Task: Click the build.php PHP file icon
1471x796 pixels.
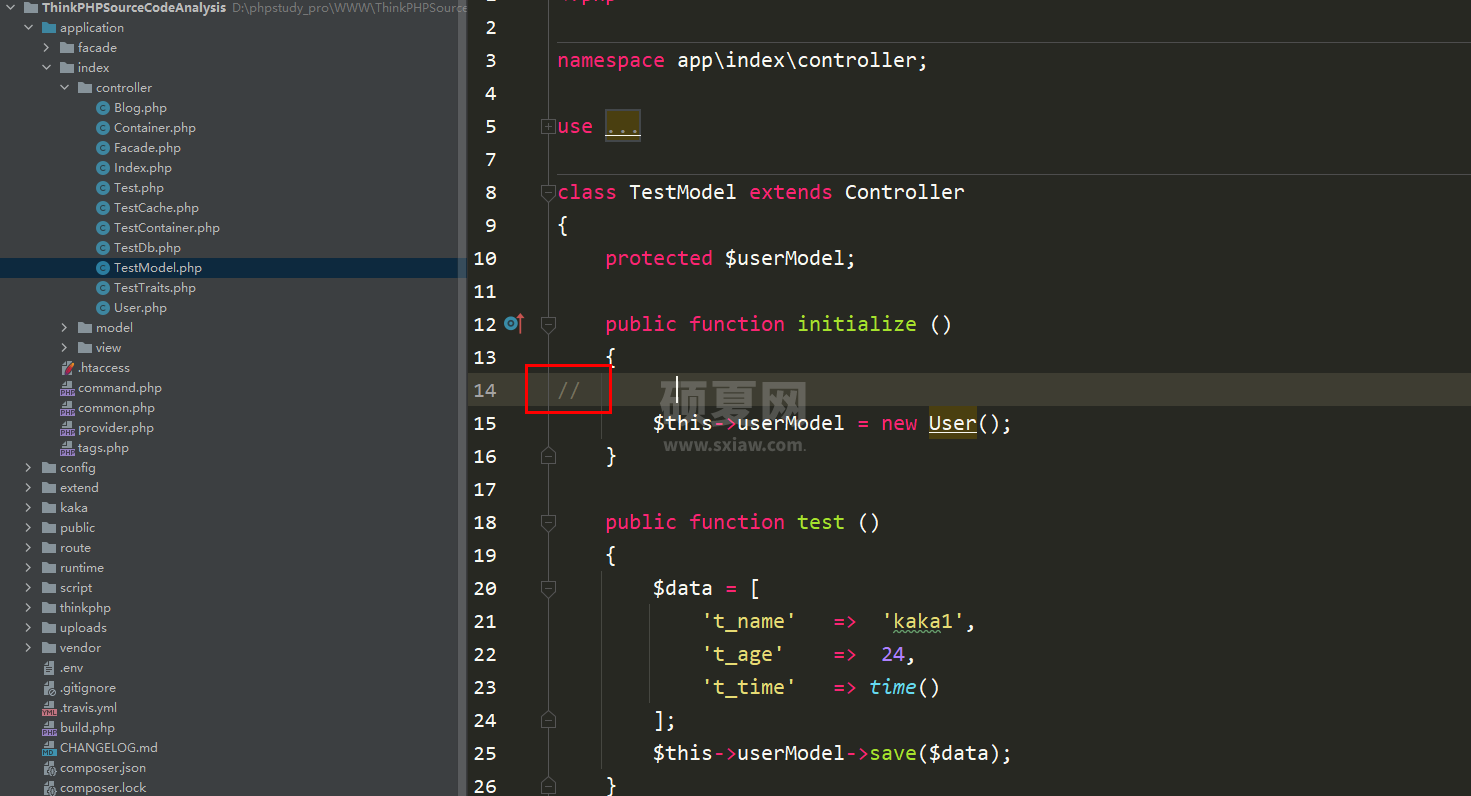Action: (x=49, y=728)
